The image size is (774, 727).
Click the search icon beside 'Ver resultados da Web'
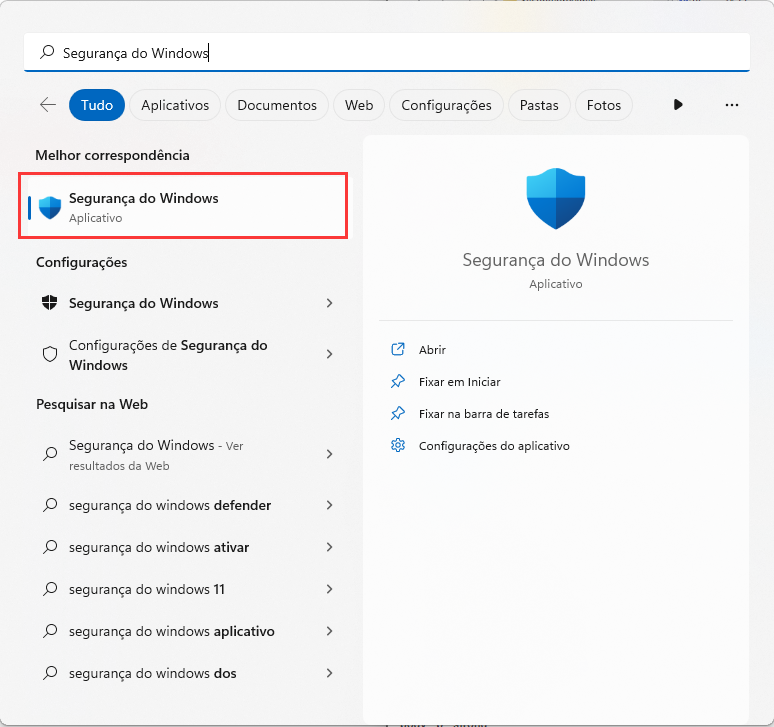coord(50,454)
